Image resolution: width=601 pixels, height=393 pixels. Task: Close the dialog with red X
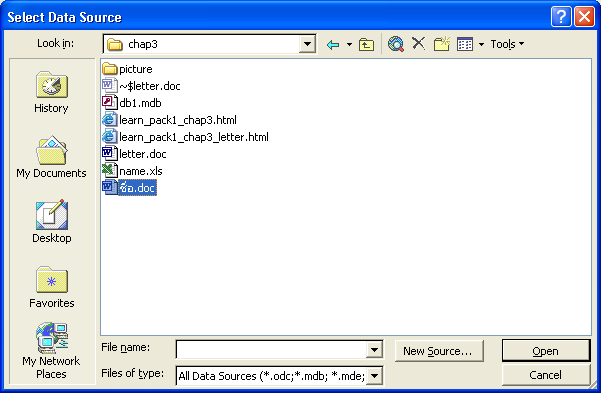coord(584,17)
